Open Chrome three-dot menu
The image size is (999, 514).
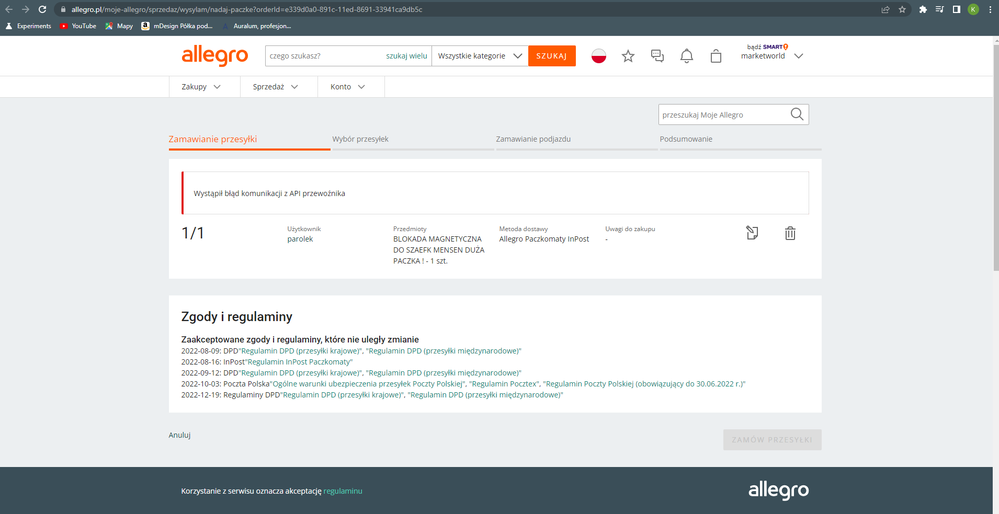coord(990,10)
